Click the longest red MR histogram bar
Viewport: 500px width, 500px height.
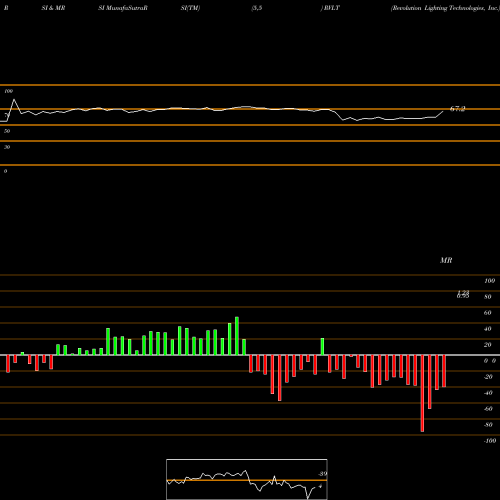[x=423, y=393]
